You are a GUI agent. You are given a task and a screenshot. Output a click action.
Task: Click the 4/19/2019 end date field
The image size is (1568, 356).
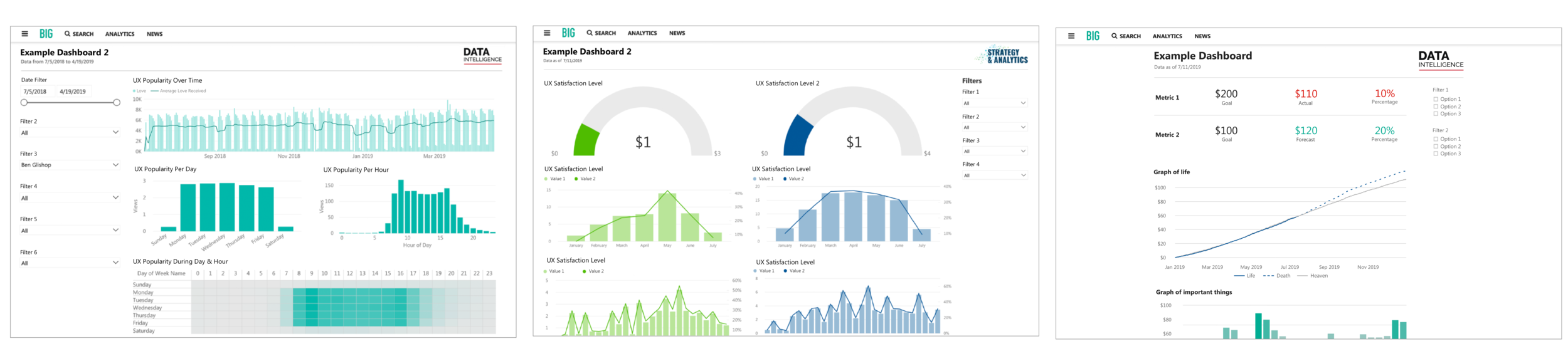tap(73, 92)
